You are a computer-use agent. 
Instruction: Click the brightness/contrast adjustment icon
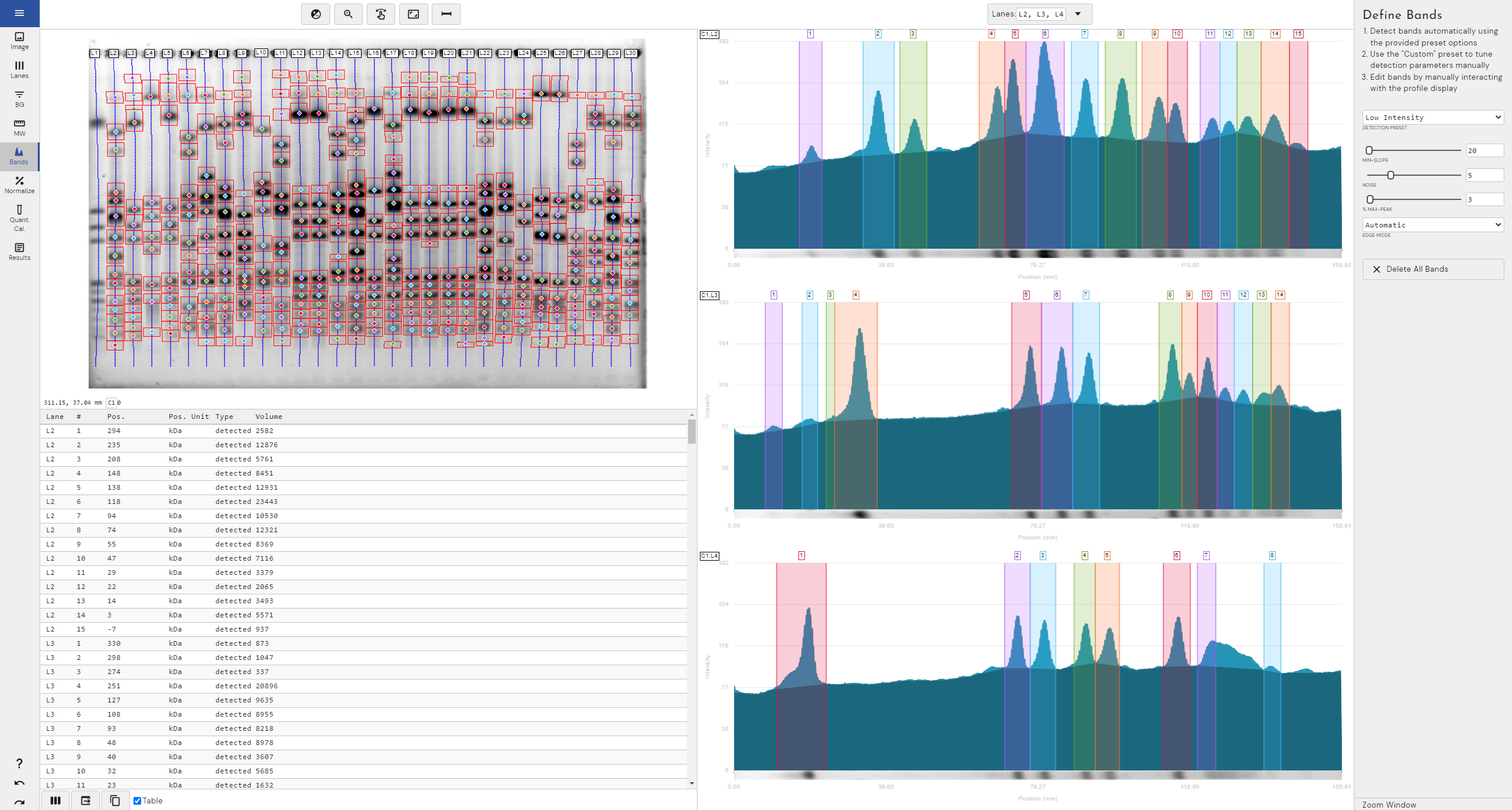315,14
